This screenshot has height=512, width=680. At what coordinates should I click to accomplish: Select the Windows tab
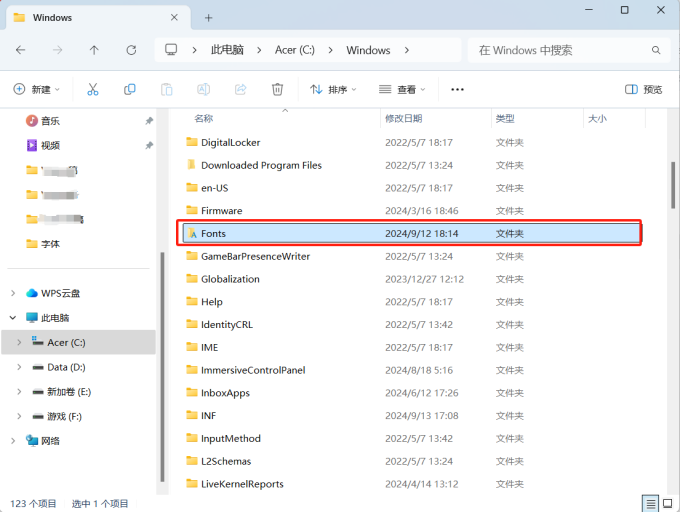[98, 18]
